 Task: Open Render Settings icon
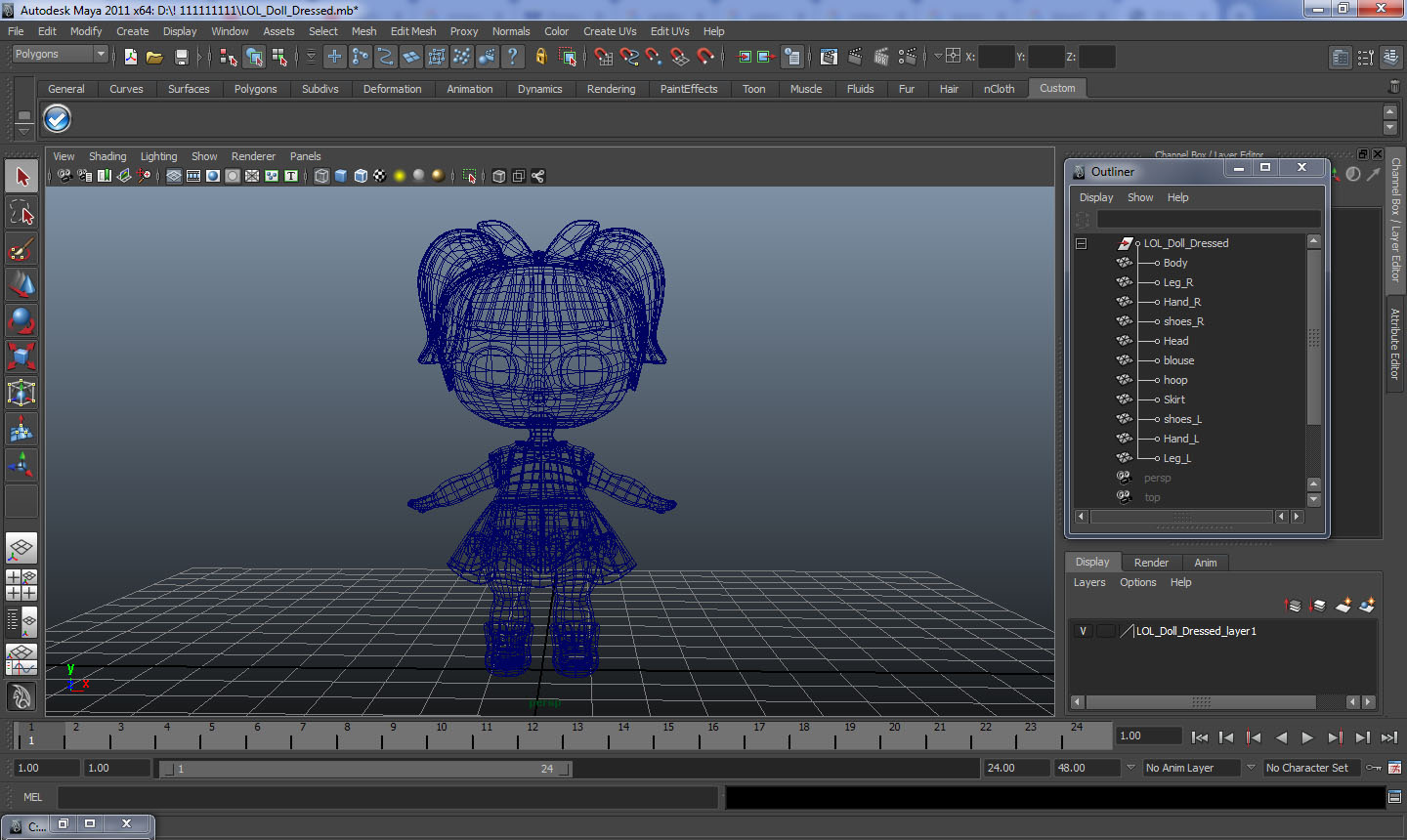point(907,57)
